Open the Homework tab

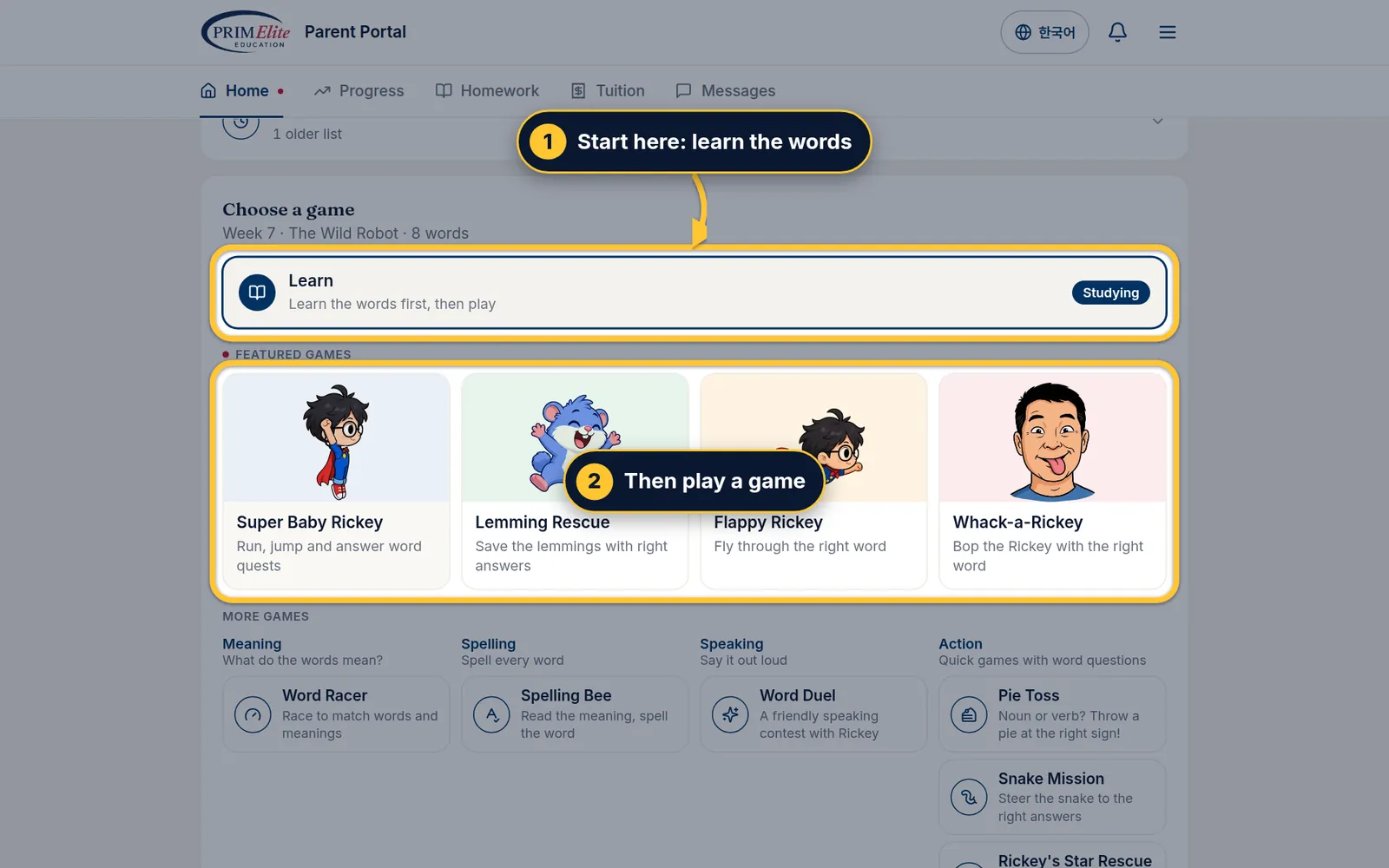tap(487, 91)
